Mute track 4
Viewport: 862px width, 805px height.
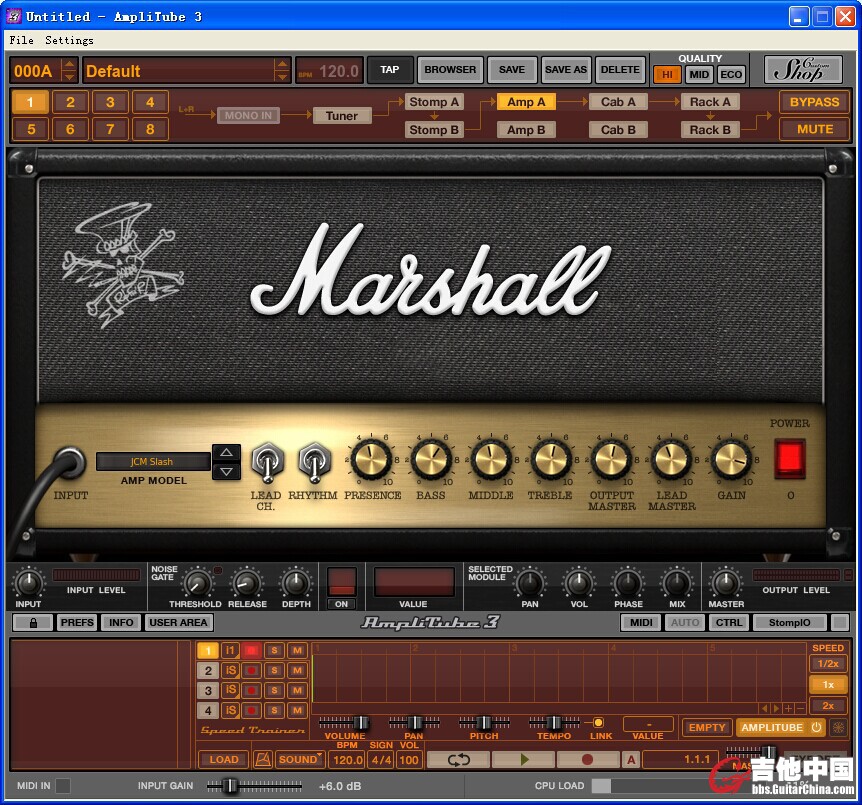tap(297, 710)
